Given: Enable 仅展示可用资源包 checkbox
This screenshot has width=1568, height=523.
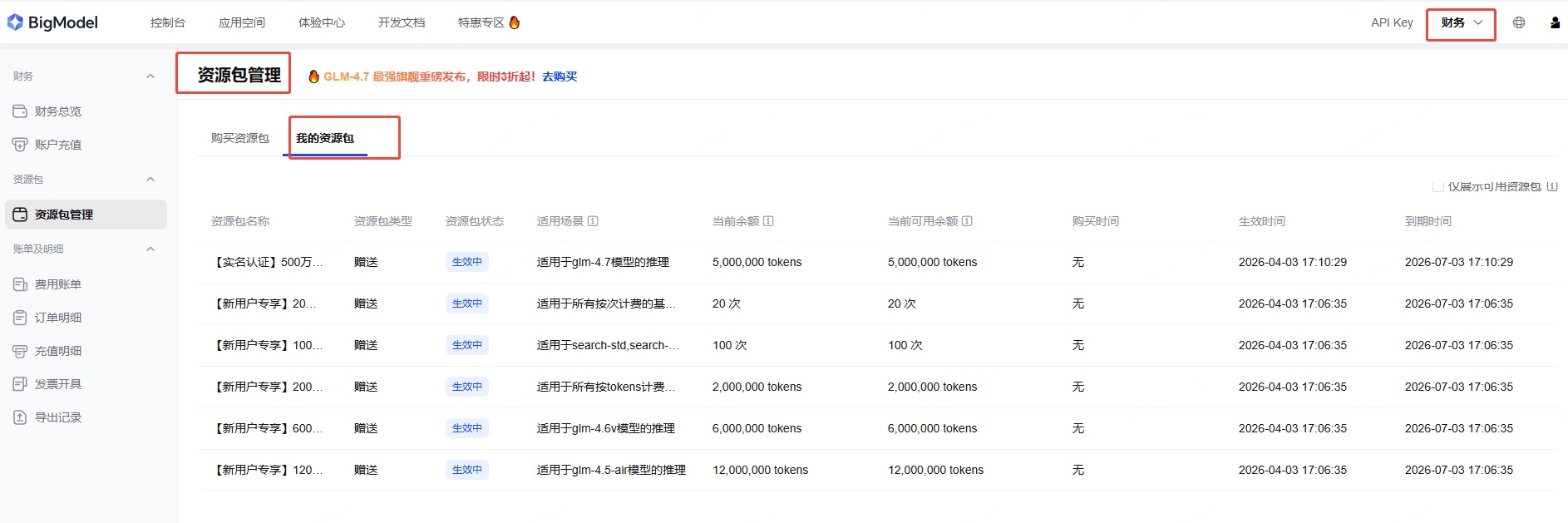Looking at the screenshot, I should pos(1437,187).
